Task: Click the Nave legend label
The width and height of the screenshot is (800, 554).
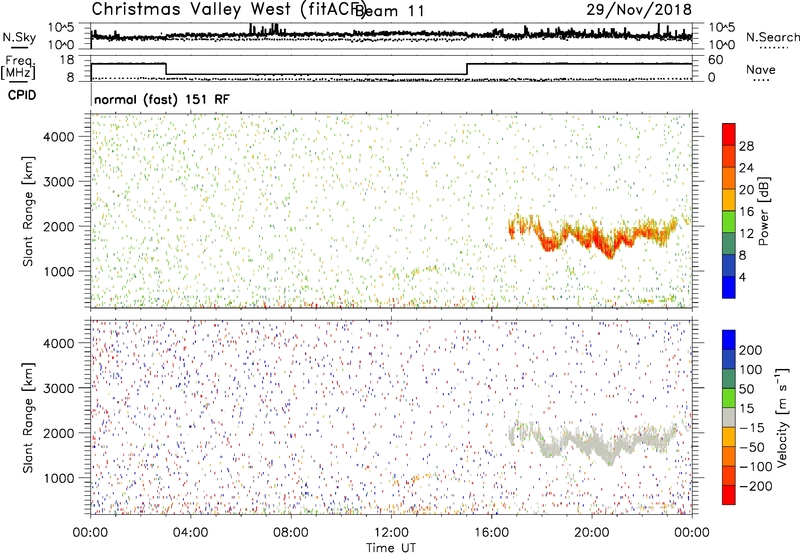Action: (761, 70)
